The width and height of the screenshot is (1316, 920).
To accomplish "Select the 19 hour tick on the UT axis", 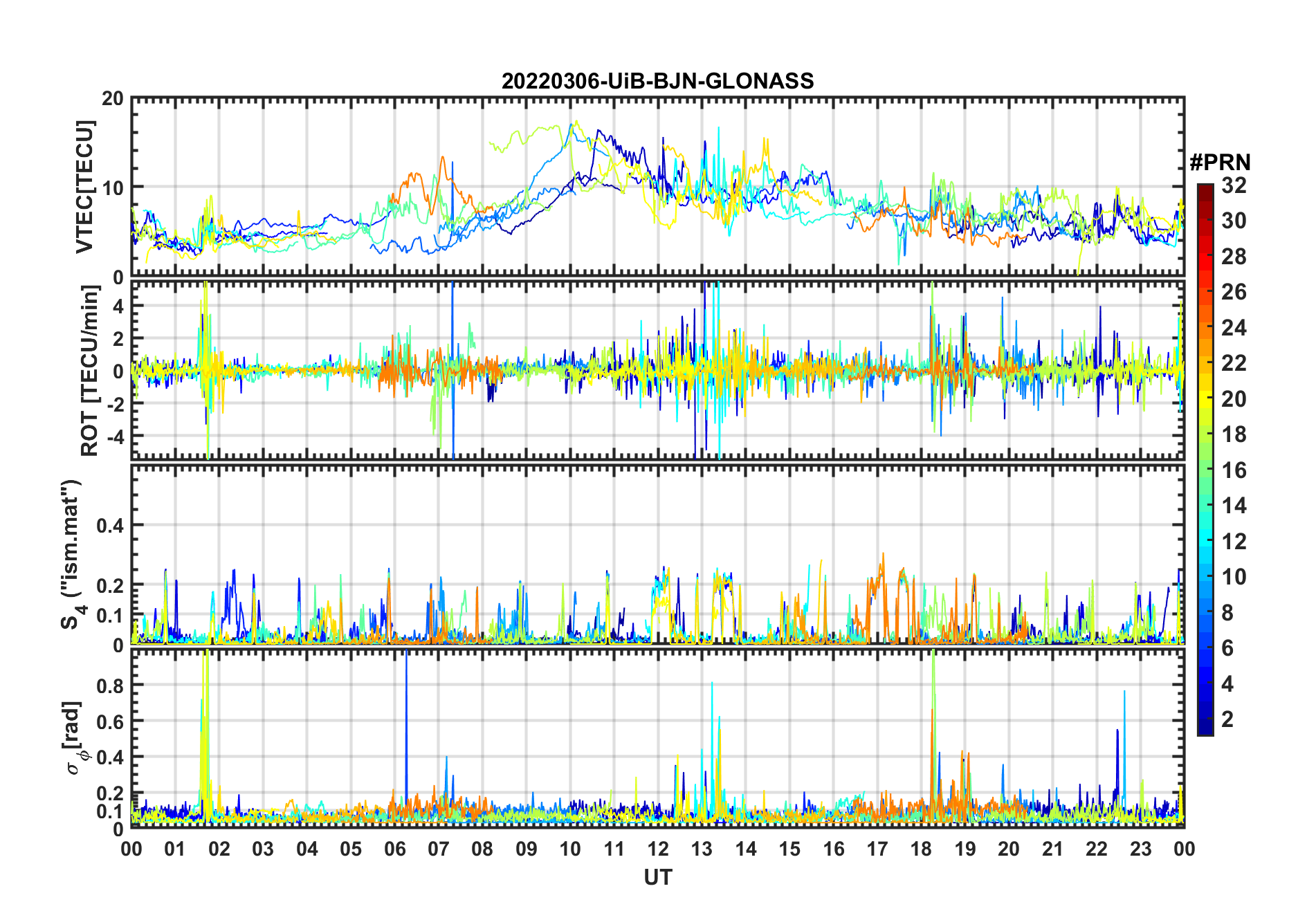I will [965, 849].
